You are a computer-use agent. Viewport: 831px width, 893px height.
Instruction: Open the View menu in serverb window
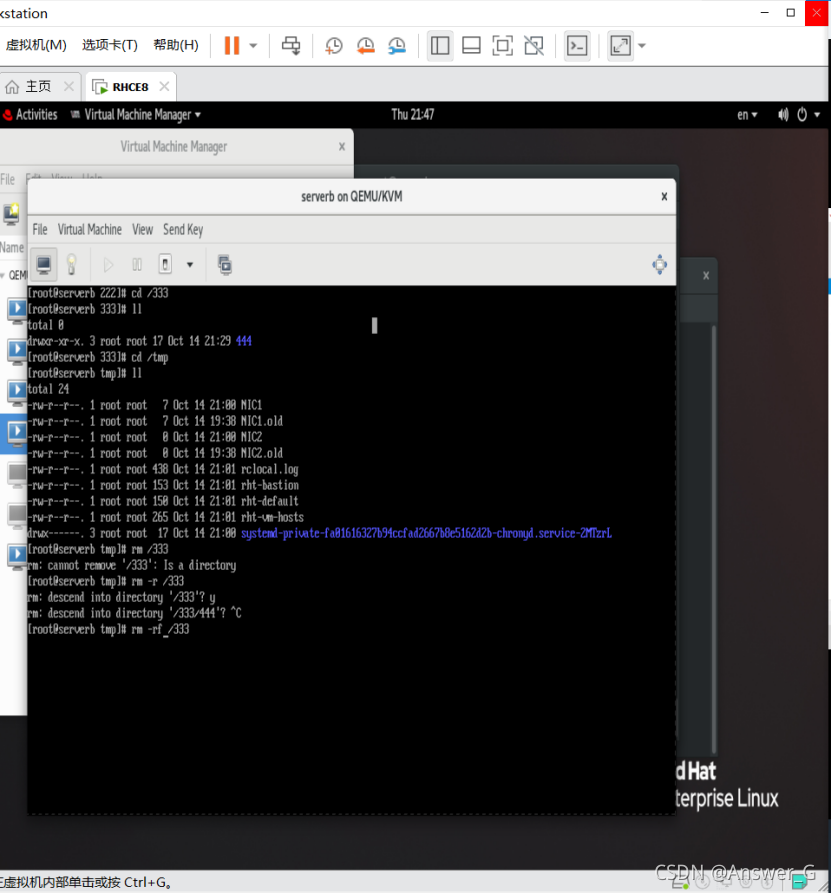[142, 230]
